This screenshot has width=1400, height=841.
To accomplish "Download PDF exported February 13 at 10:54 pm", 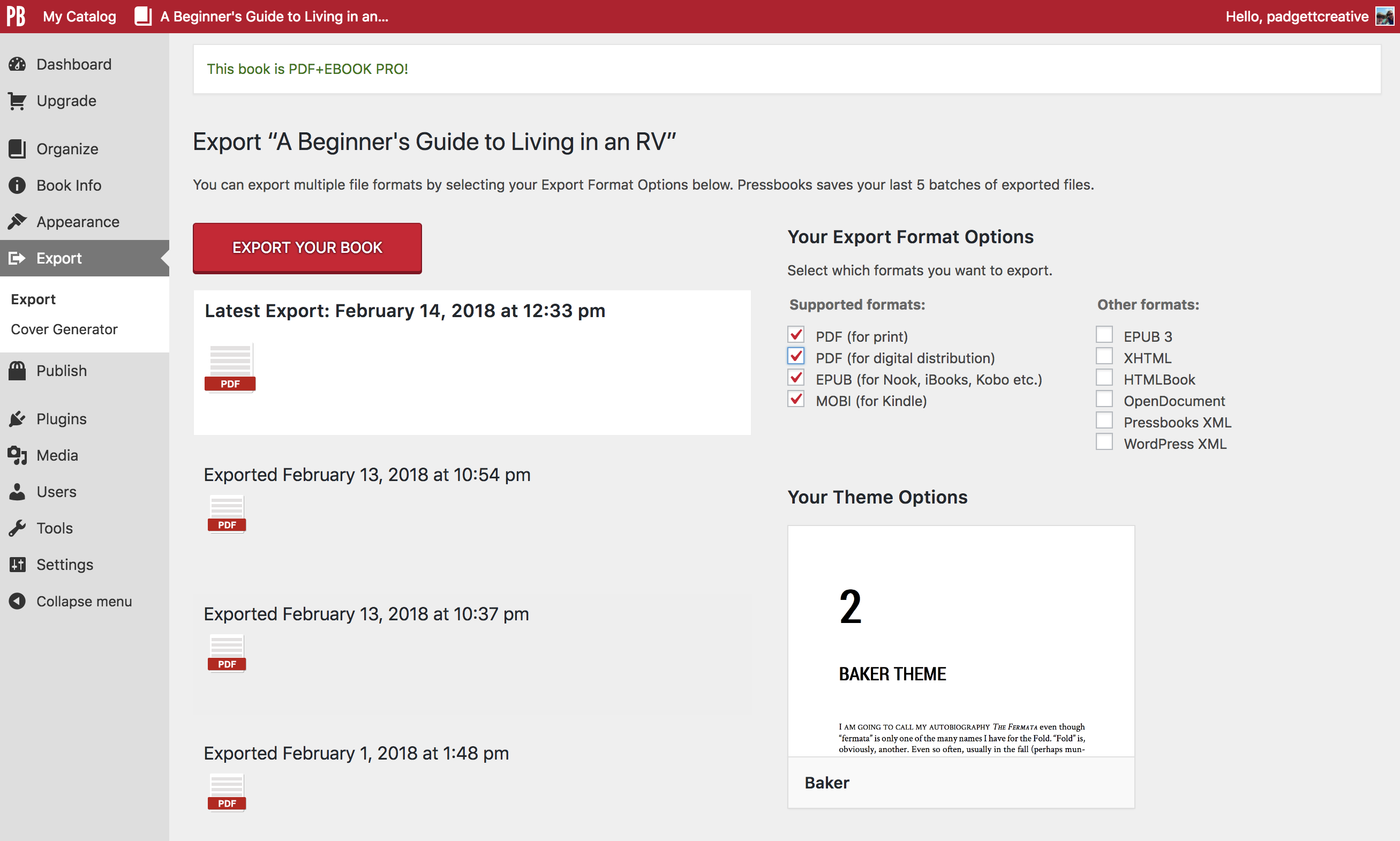I will pyautogui.click(x=227, y=514).
